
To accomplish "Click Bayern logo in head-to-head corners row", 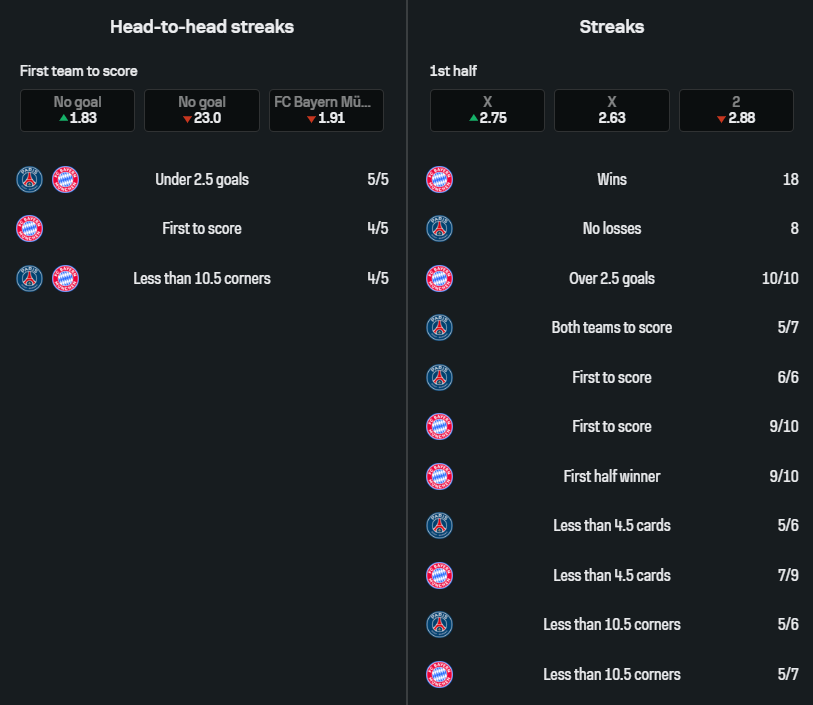I will 65,278.
